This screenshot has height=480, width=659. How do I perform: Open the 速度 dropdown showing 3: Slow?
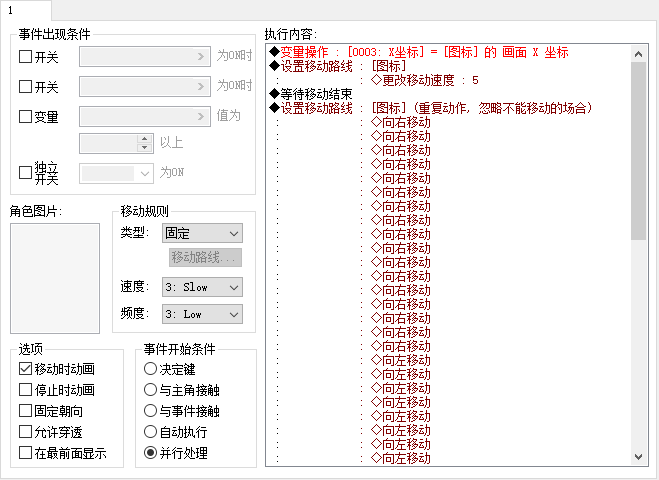tap(202, 287)
